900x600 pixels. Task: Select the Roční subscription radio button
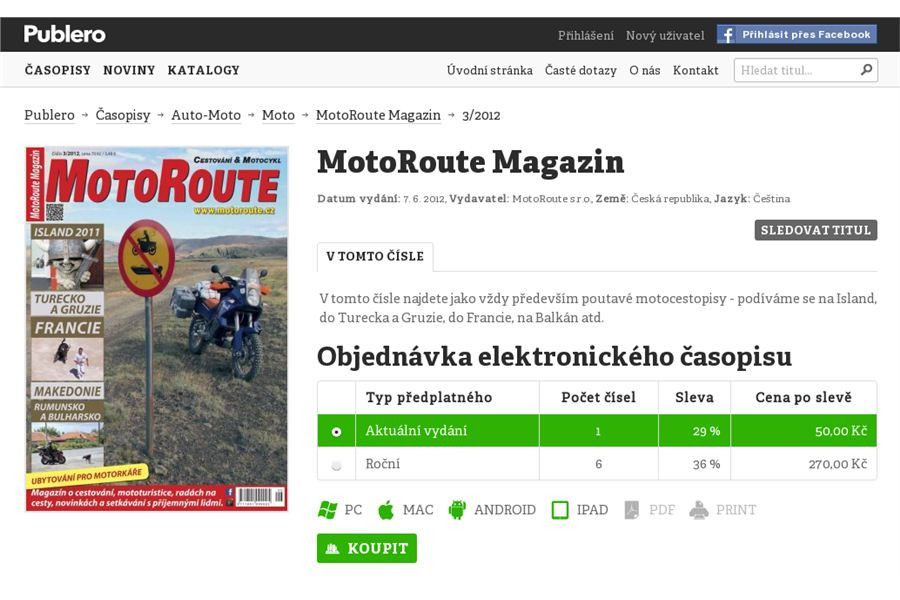click(x=336, y=465)
